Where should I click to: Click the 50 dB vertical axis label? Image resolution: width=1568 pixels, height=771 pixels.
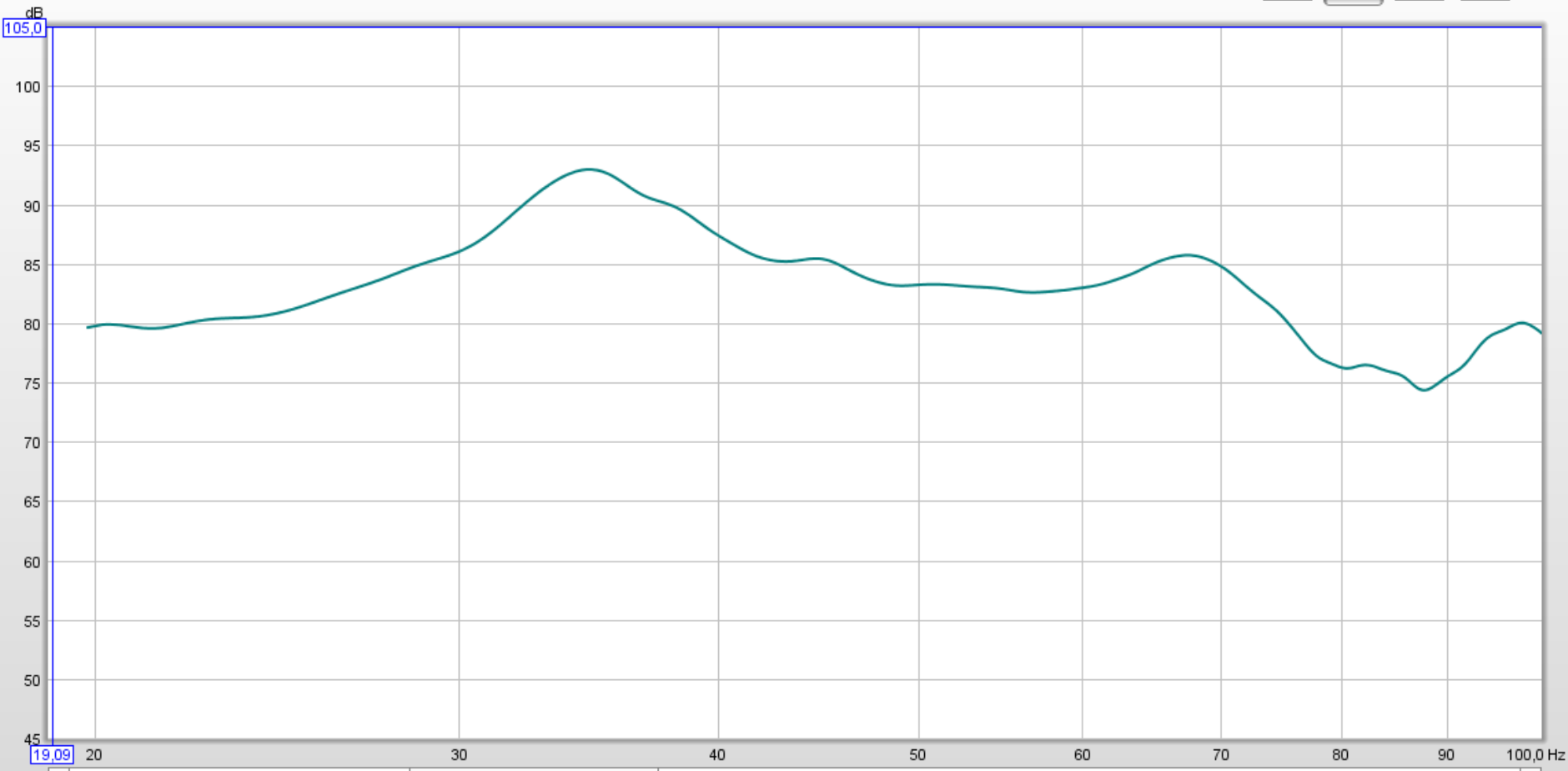click(31, 681)
